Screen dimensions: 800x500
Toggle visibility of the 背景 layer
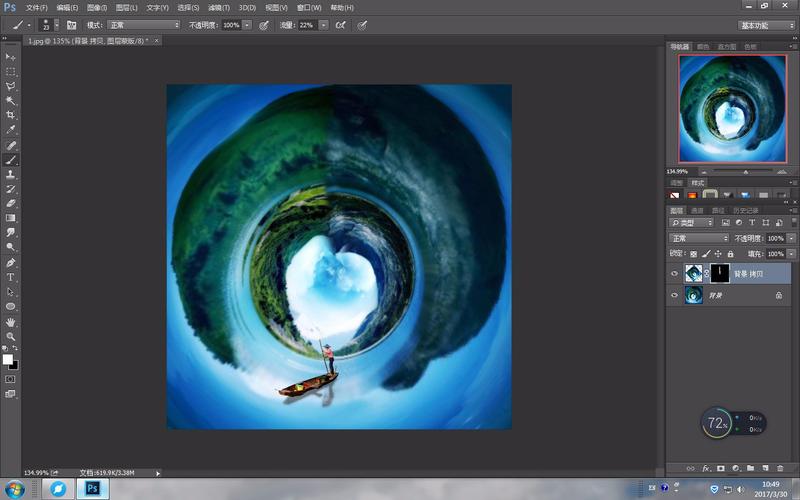pos(674,295)
